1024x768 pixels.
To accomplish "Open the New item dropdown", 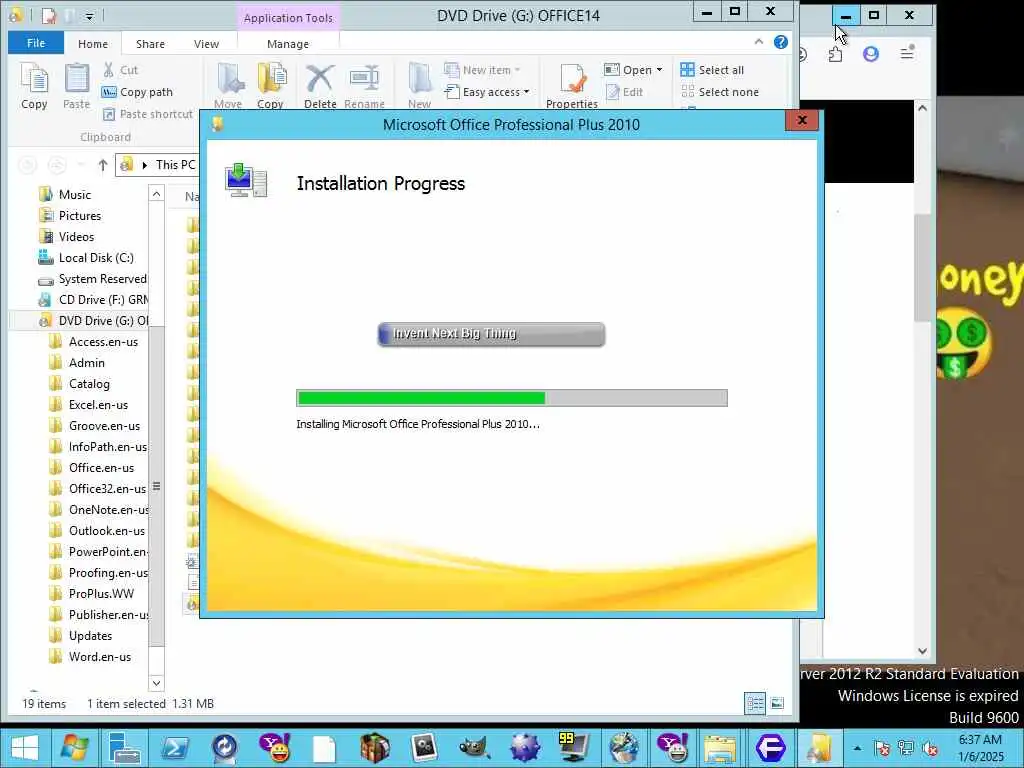I will click(482, 70).
